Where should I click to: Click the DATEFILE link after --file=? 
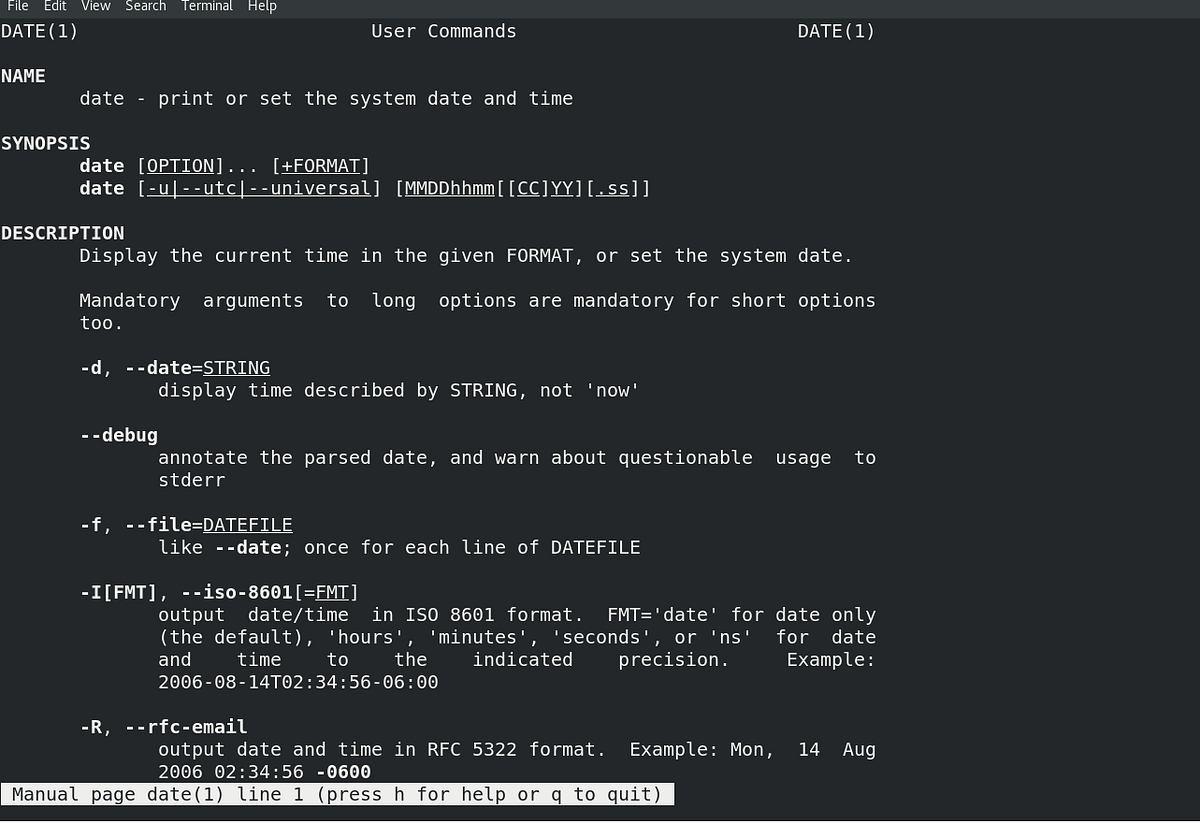[247, 524]
